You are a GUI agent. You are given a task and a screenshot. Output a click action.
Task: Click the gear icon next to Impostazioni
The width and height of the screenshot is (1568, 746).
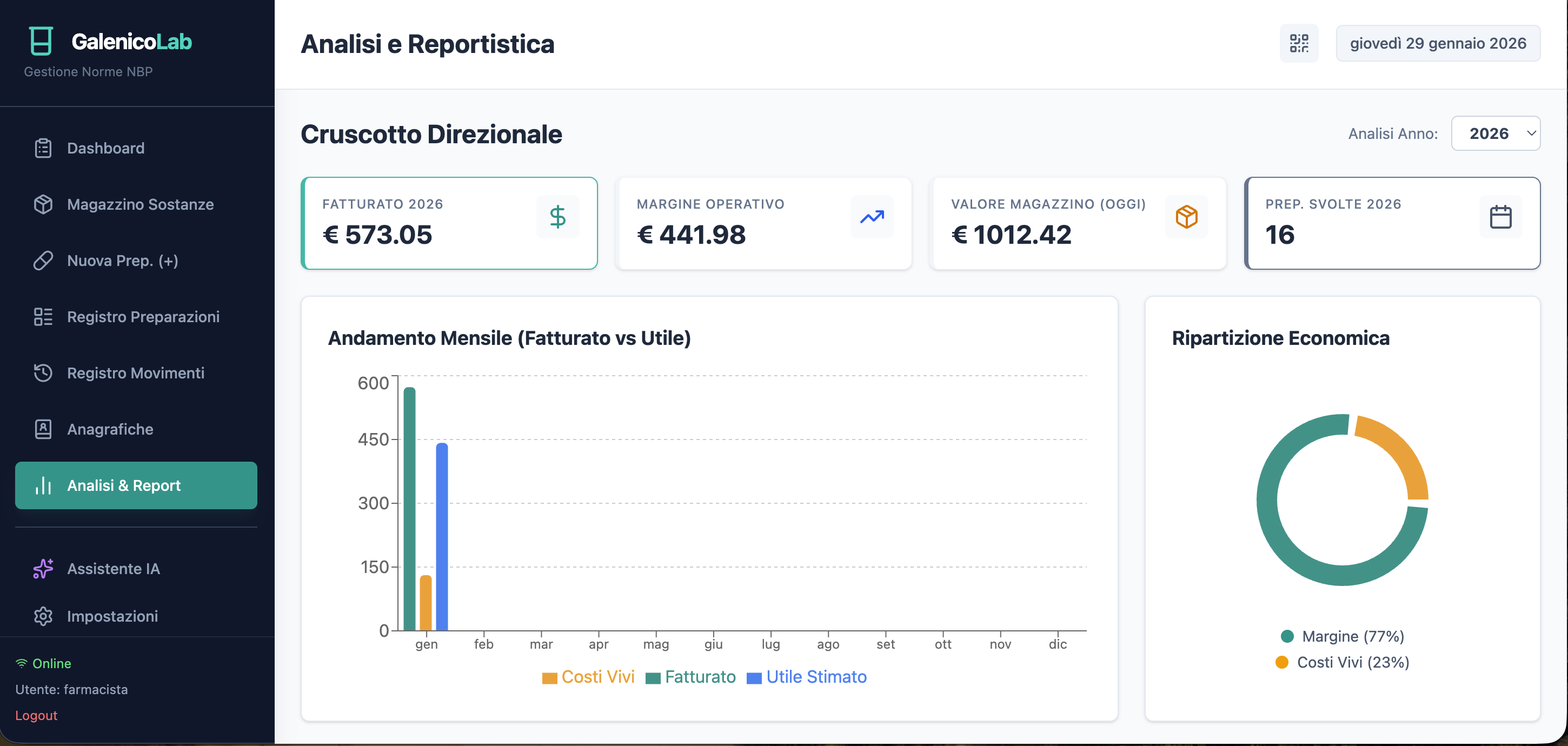[x=43, y=616]
